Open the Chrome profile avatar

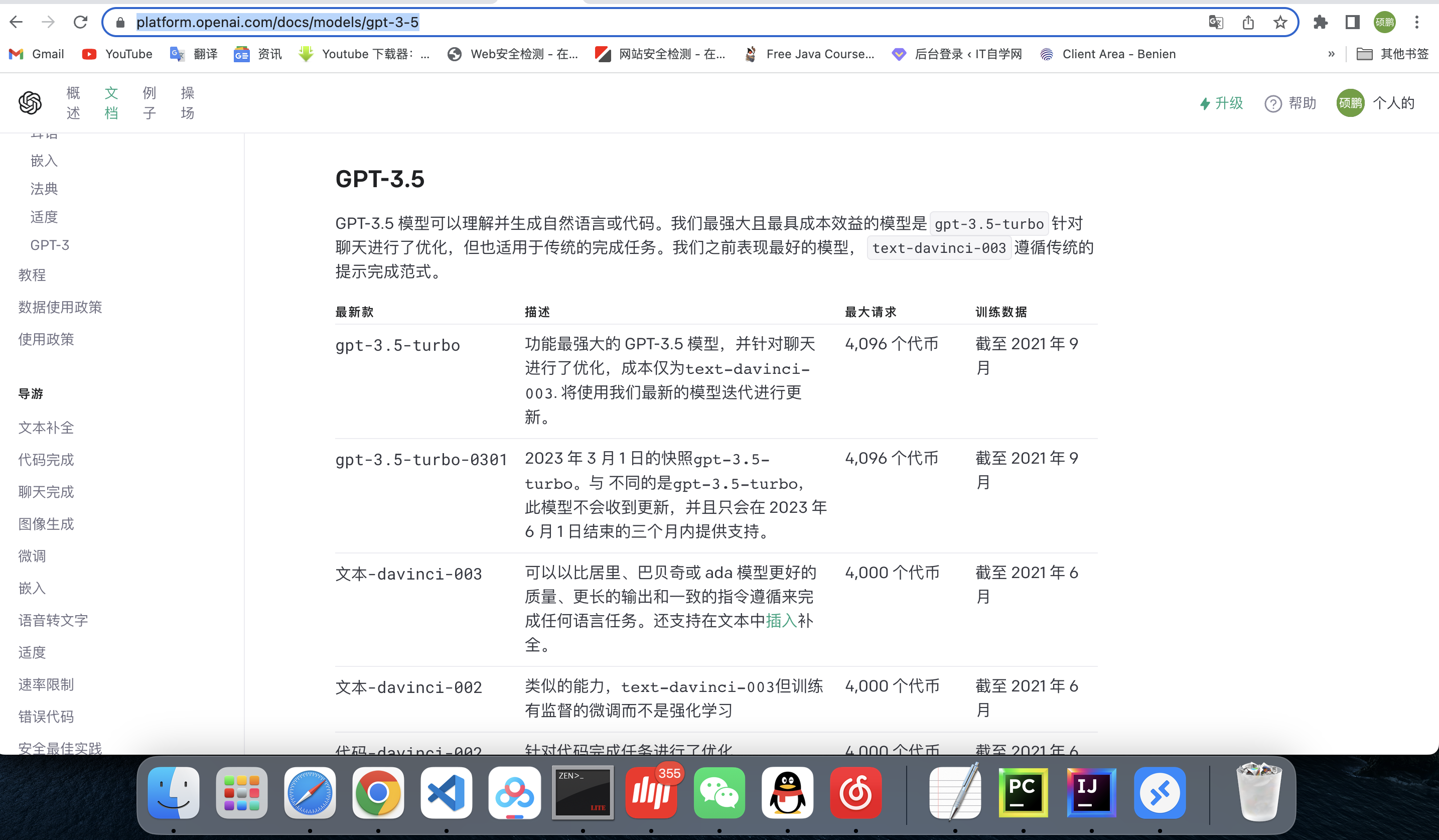click(x=1385, y=22)
